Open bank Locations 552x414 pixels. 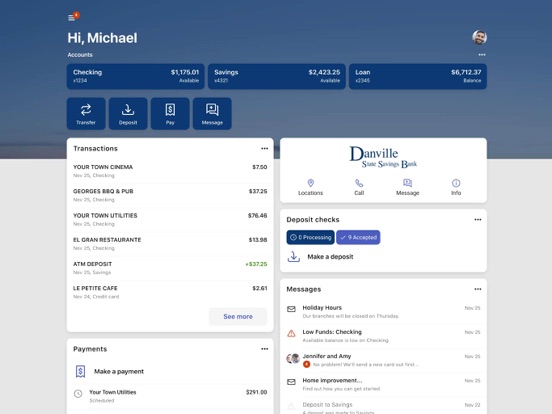[x=310, y=187]
